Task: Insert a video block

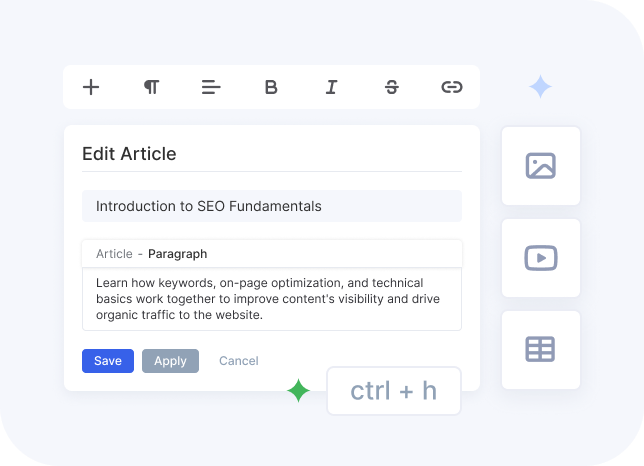Action: click(541, 258)
